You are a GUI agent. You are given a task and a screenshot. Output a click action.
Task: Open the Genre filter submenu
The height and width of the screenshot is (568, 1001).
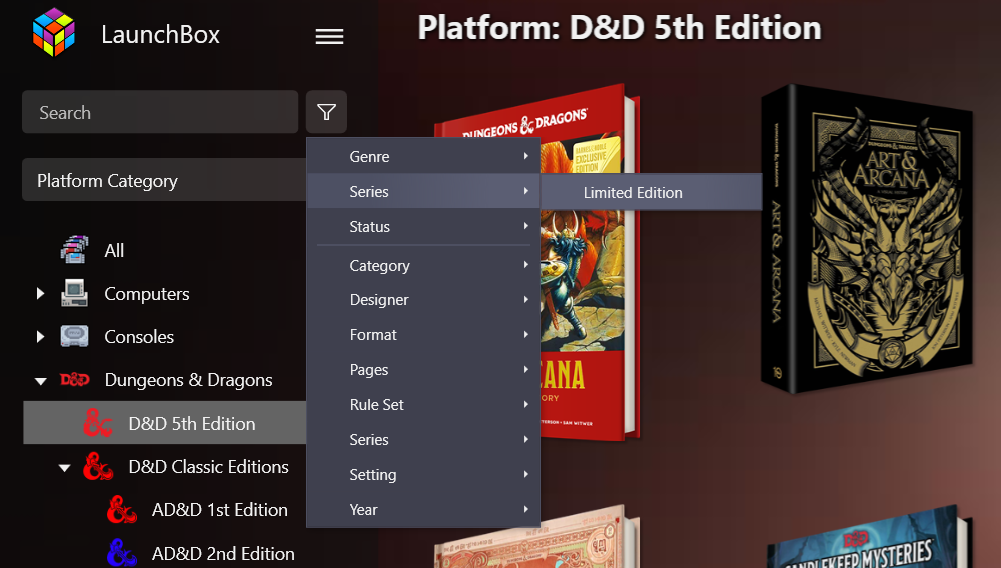pyautogui.click(x=423, y=156)
